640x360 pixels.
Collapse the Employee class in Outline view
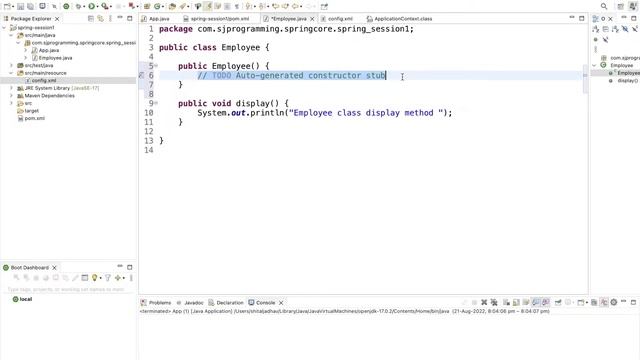coord(595,65)
